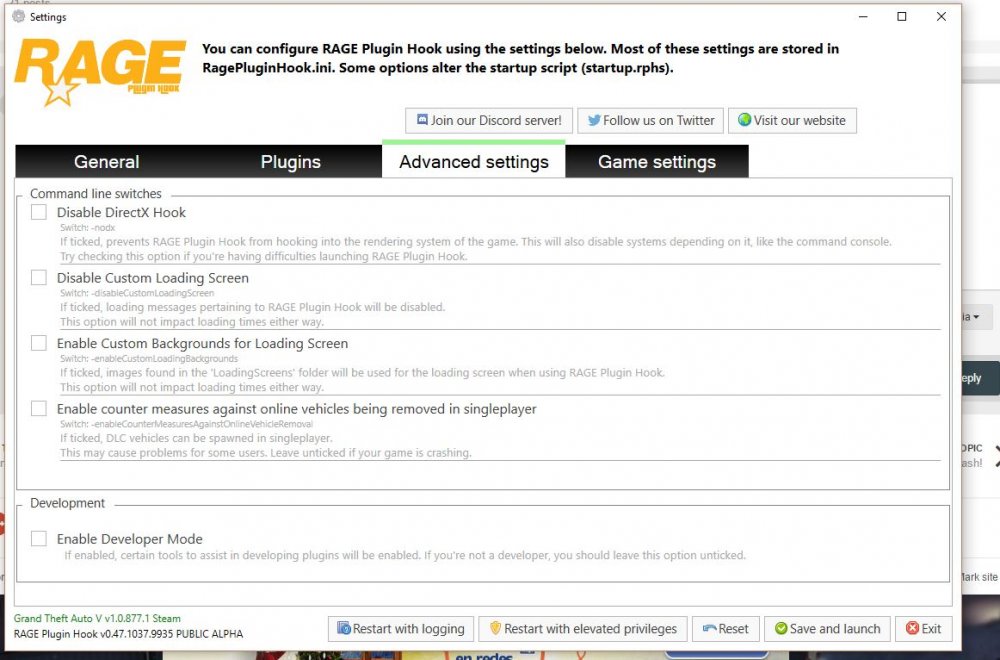
Task: Click the red X icon on Exit button
Action: pyautogui.click(x=912, y=628)
